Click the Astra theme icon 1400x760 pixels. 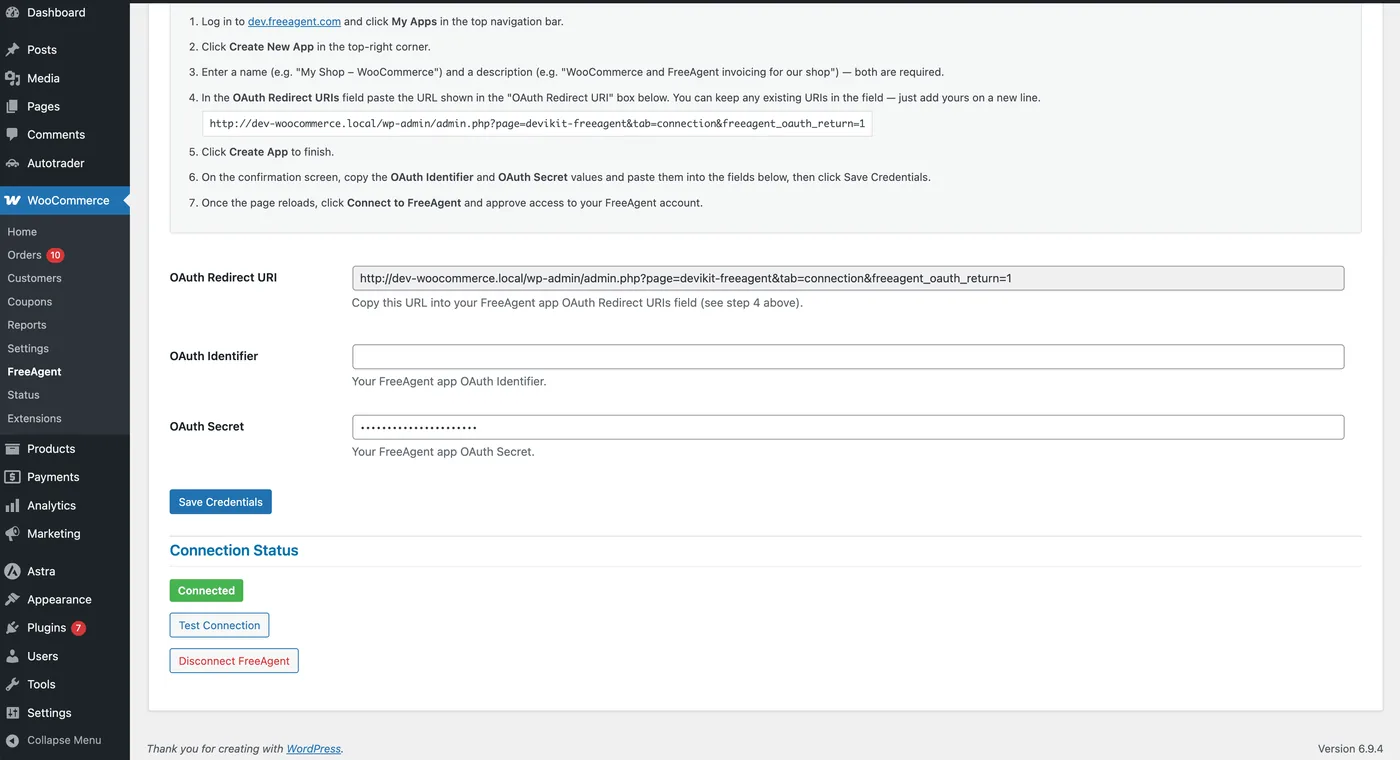12,572
